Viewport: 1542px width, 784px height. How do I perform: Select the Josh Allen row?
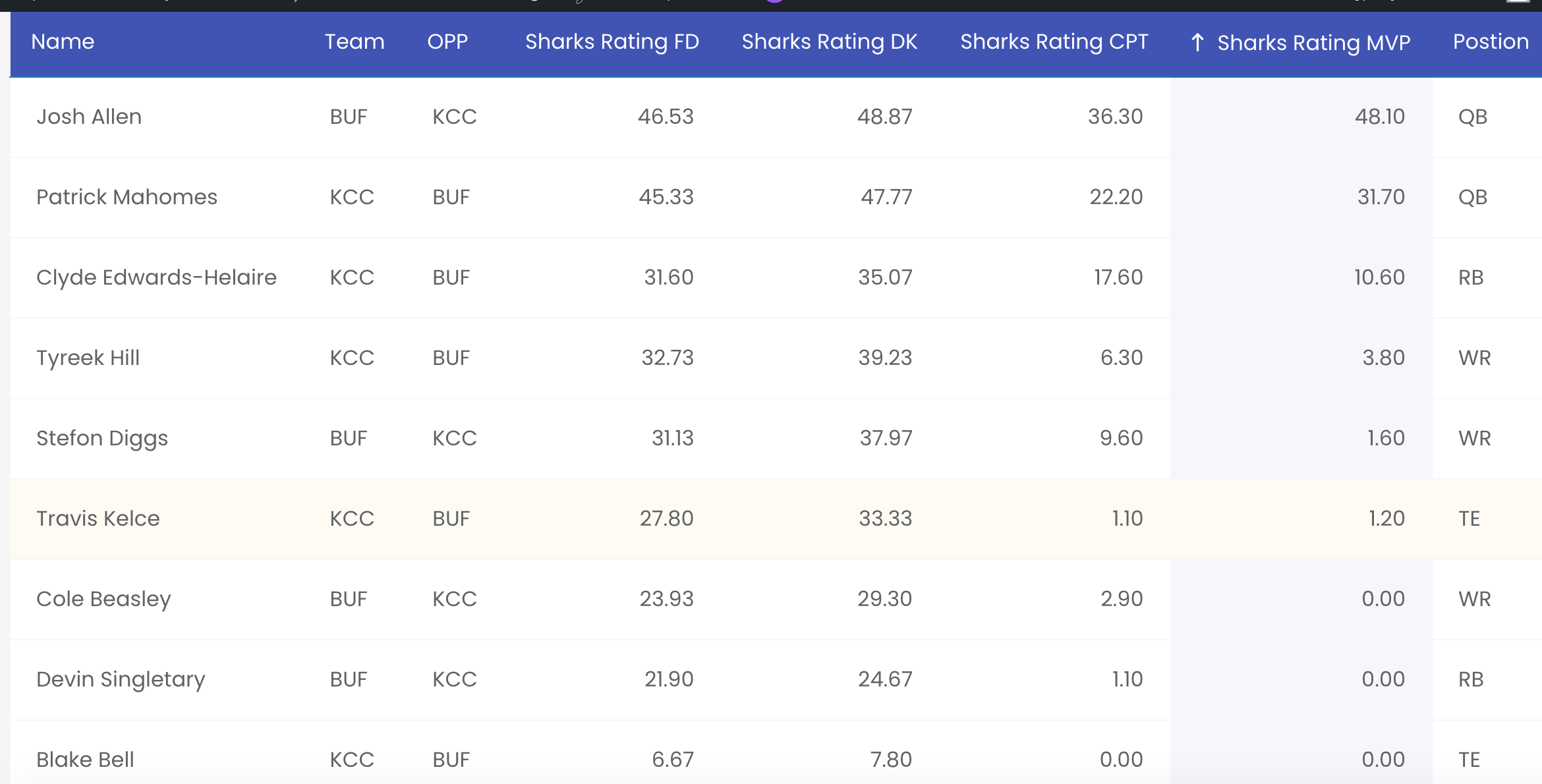[776, 117]
